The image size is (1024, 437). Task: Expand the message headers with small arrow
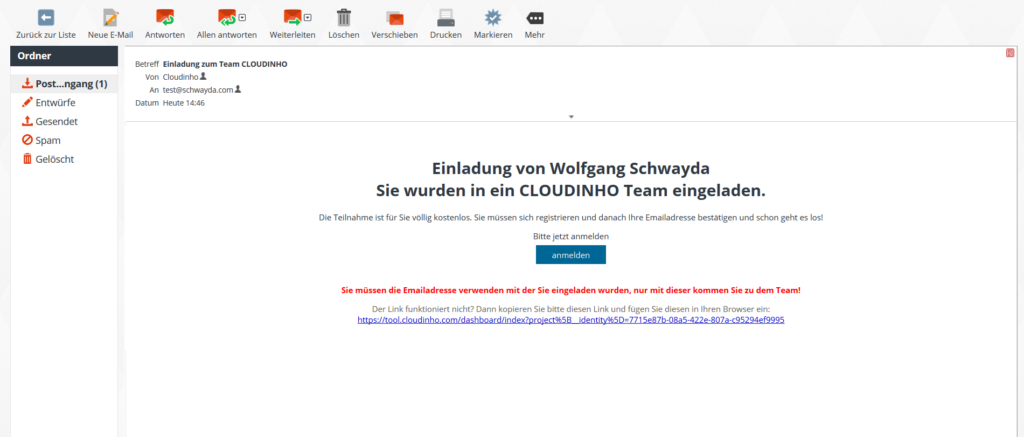tap(571, 117)
